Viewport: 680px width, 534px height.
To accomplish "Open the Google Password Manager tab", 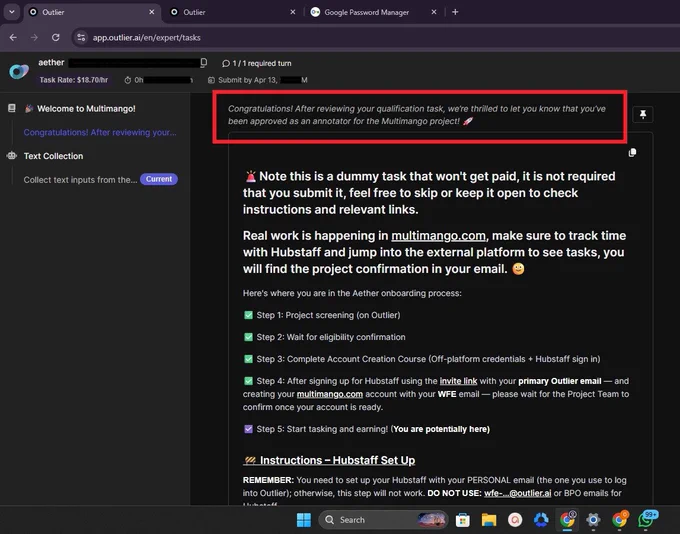I will click(x=366, y=12).
